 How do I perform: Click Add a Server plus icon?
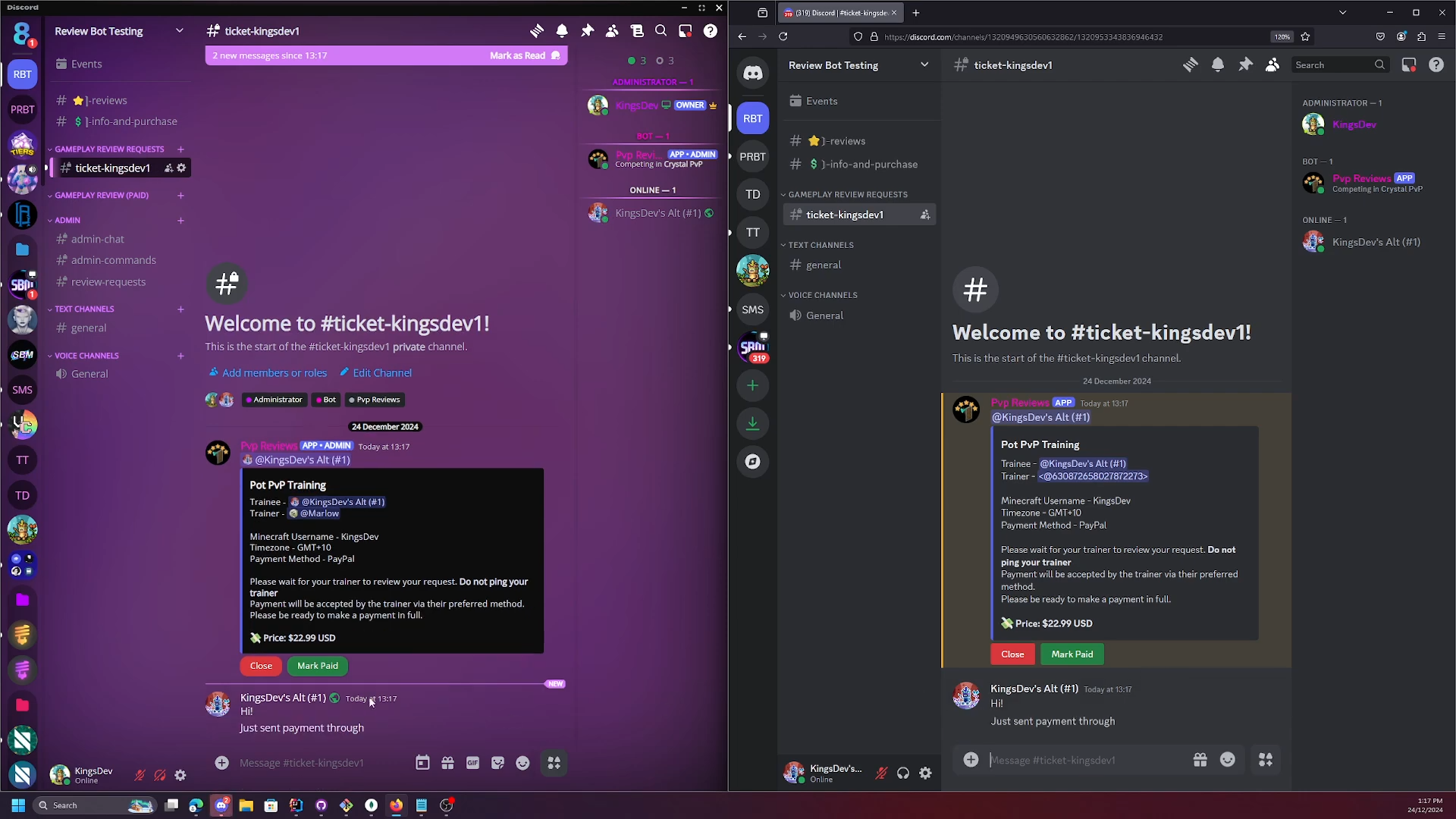click(x=752, y=386)
